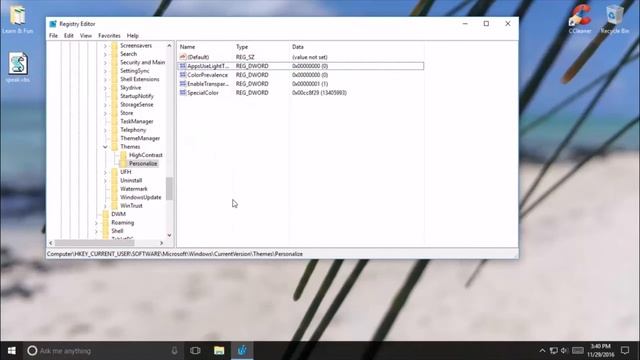Open the Edit menu
The width and height of the screenshot is (640, 360).
[x=69, y=36]
